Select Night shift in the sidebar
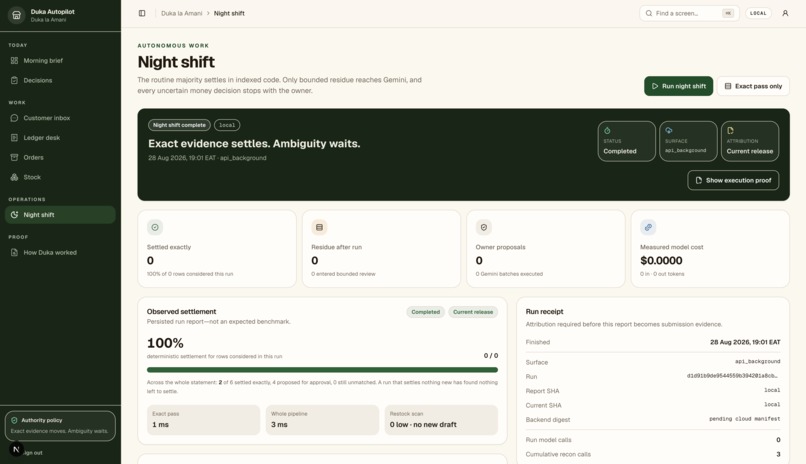The width and height of the screenshot is (806, 464). 60,215
